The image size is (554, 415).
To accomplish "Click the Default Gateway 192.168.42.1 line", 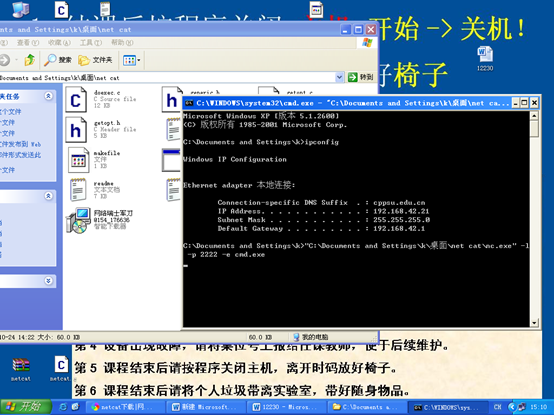I will (322, 229).
